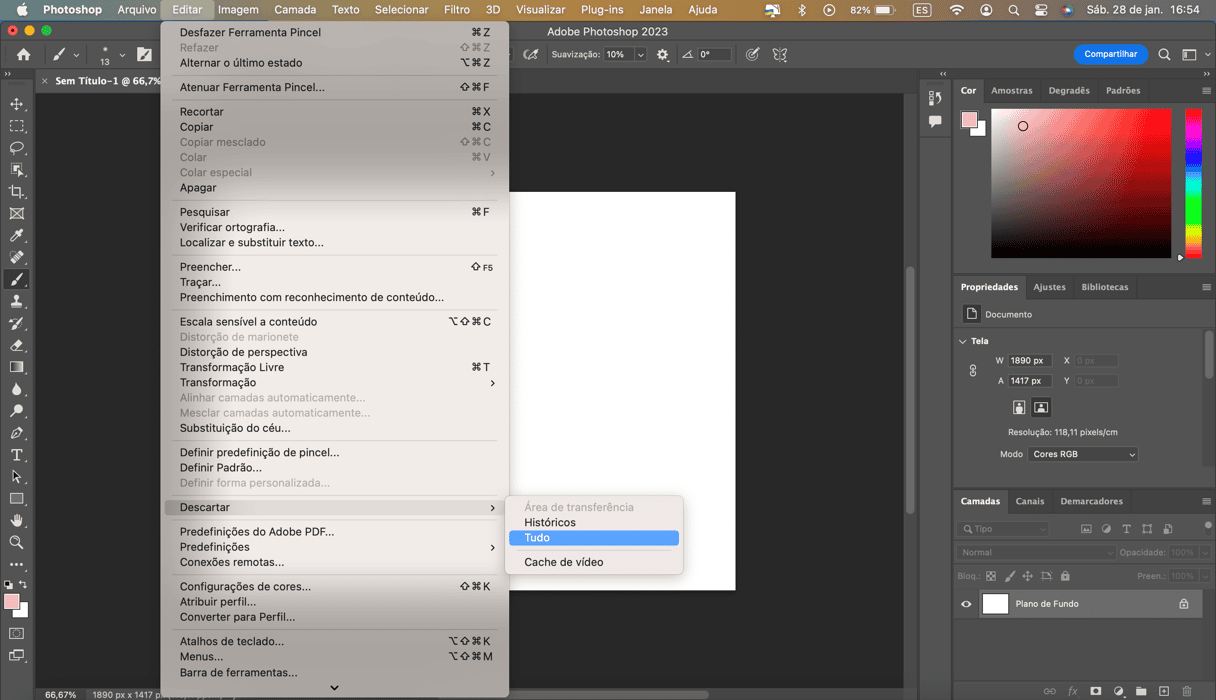Select the Rectangle shape tool
This screenshot has width=1216, height=700.
click(17, 499)
